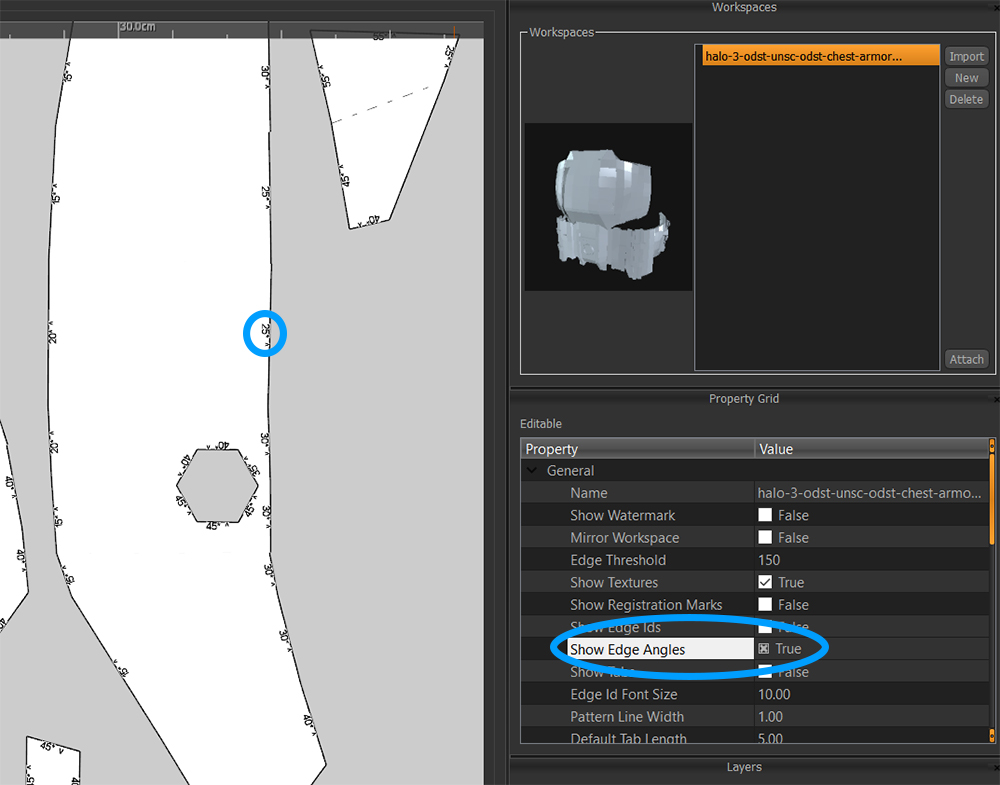1000x785 pixels.
Task: Click the Attach button
Action: point(966,359)
